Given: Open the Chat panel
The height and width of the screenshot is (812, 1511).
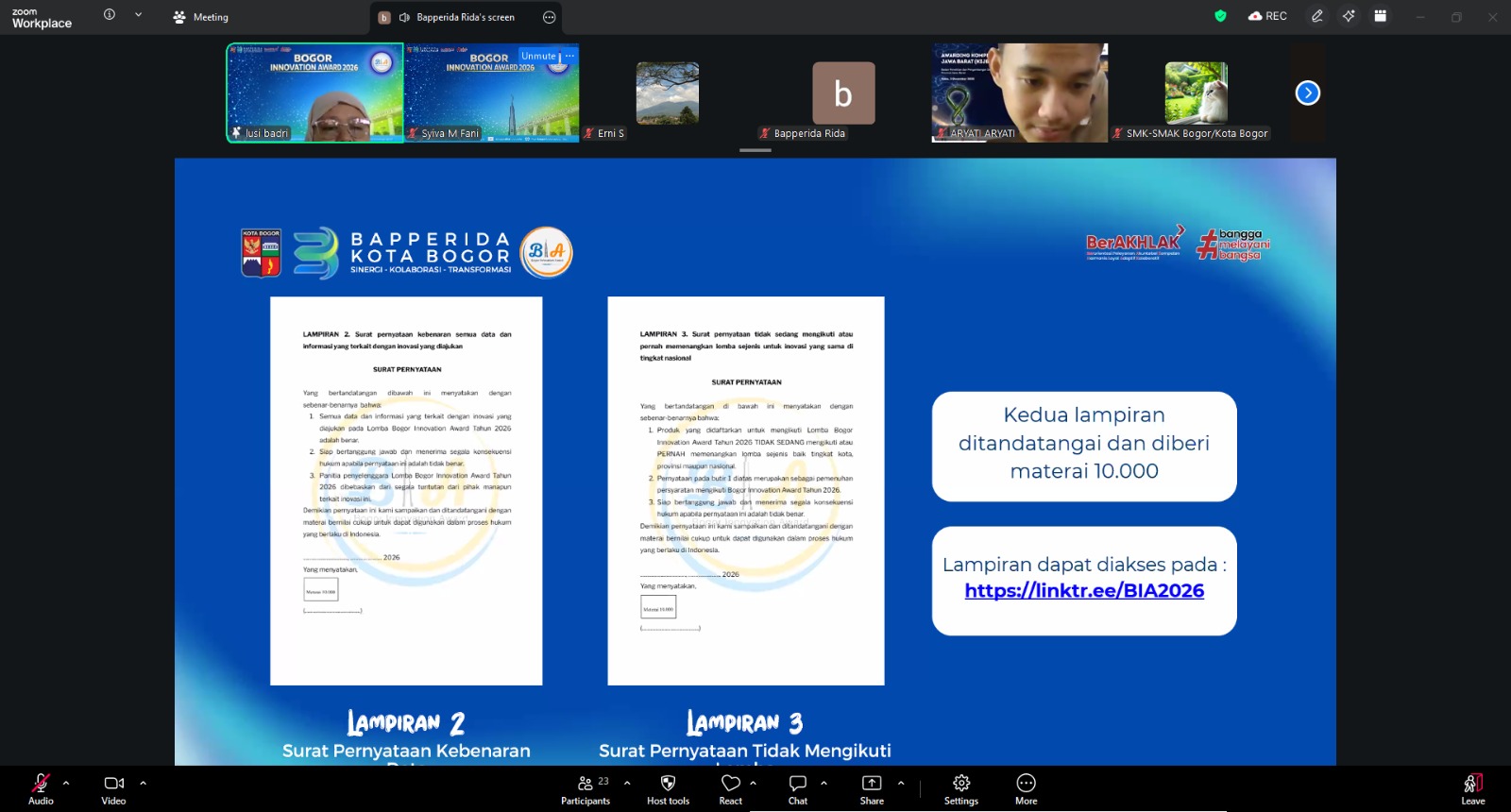Looking at the screenshot, I should point(798,788).
